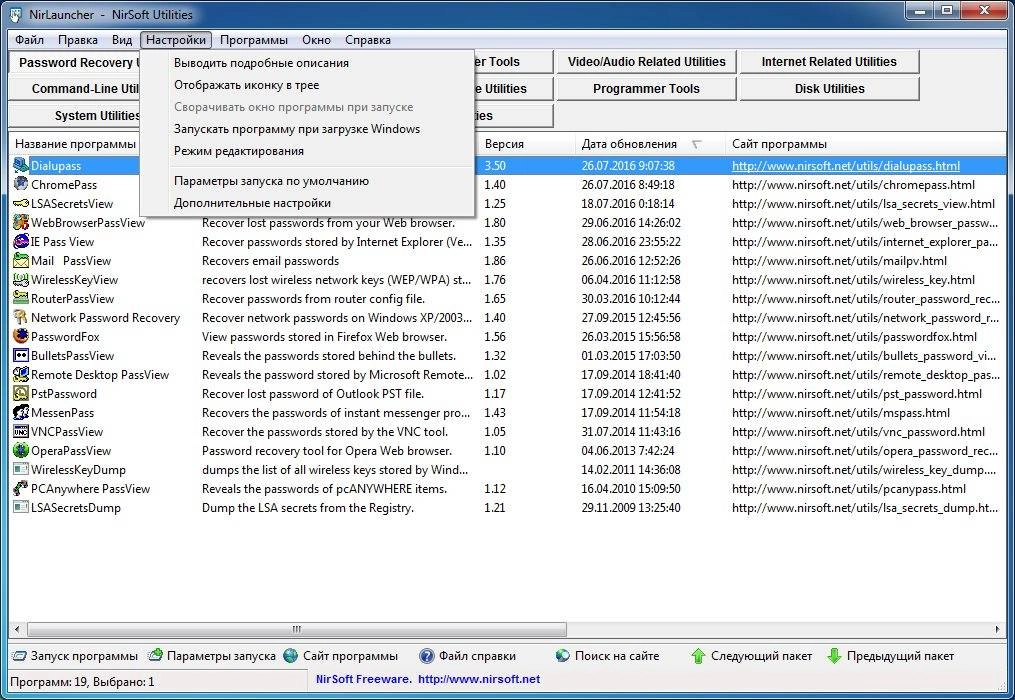The width and height of the screenshot is (1015, 700).
Task: Click the PstPassword icon
Action: 21,394
